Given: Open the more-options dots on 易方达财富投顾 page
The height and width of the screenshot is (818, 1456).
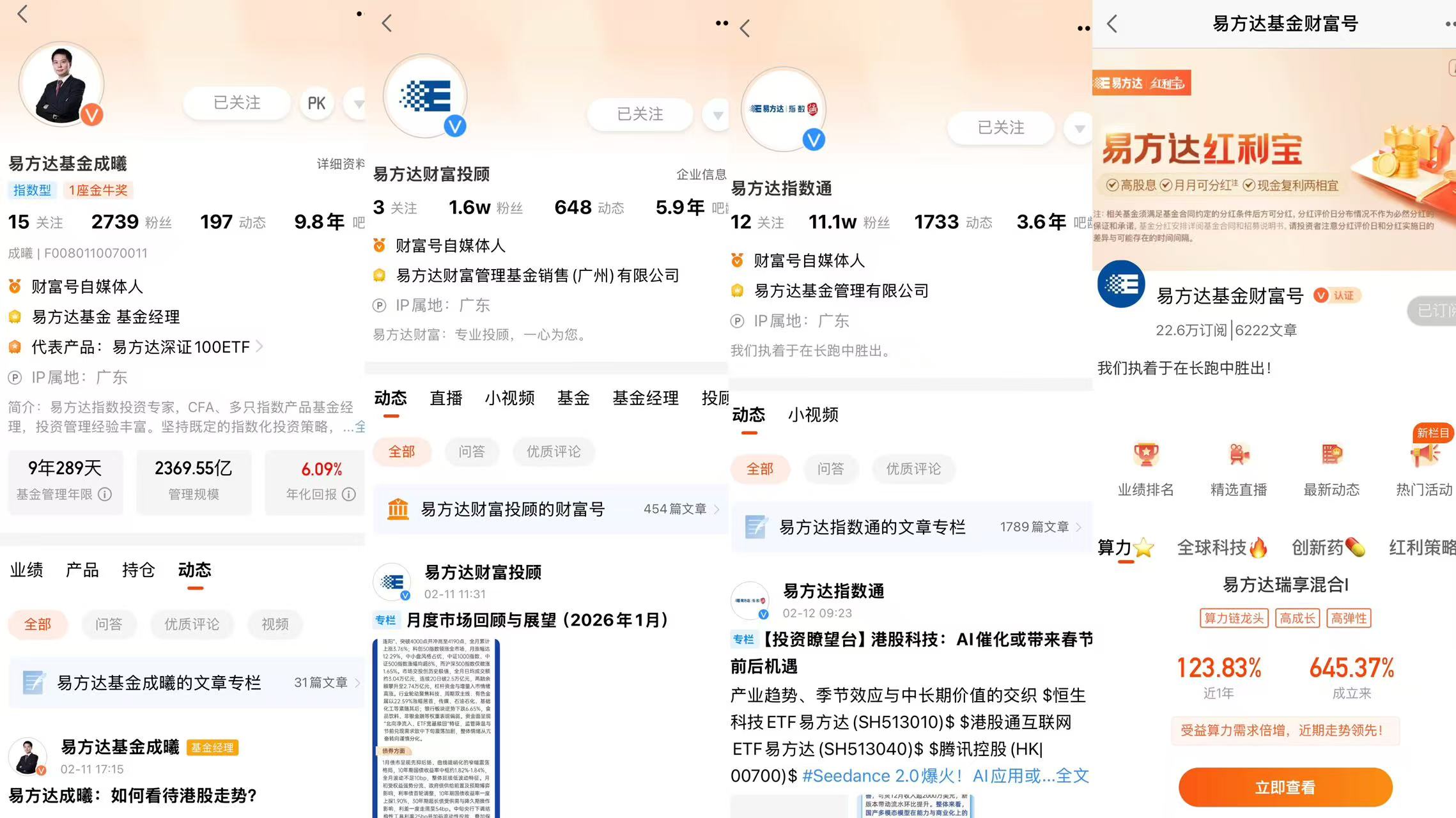Looking at the screenshot, I should 722,23.
